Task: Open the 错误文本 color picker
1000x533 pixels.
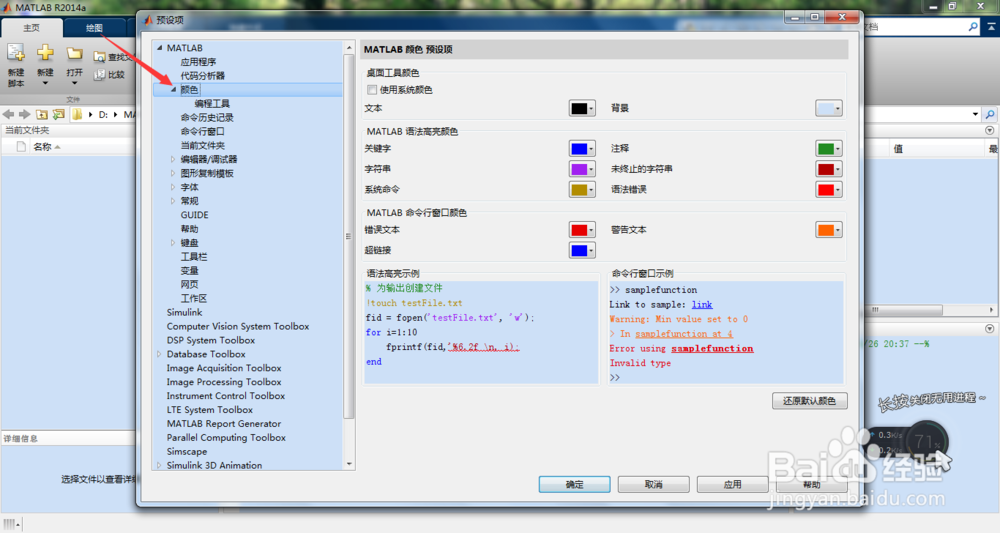Action: tap(582, 230)
